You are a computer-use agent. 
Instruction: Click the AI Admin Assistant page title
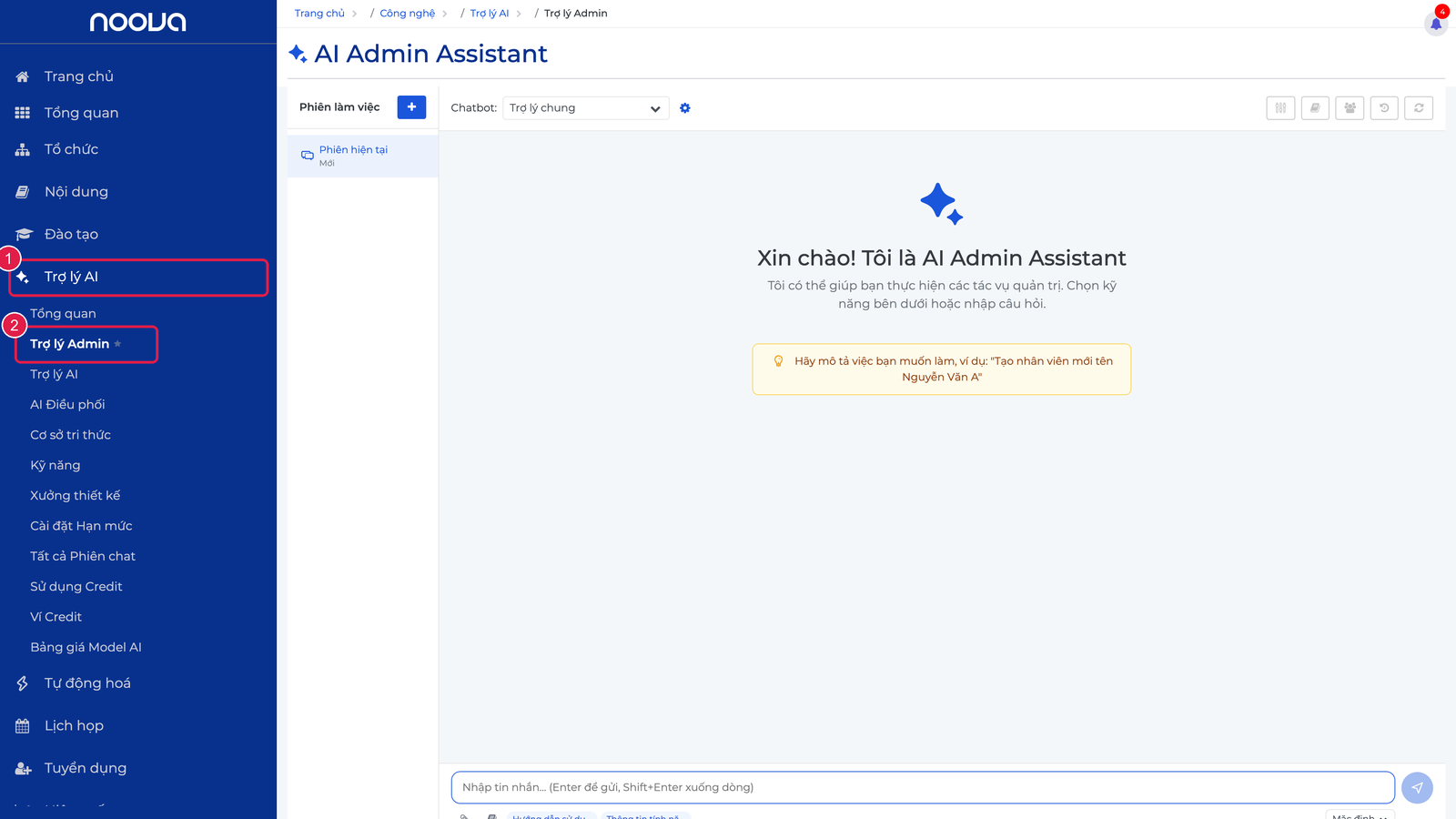click(x=430, y=54)
